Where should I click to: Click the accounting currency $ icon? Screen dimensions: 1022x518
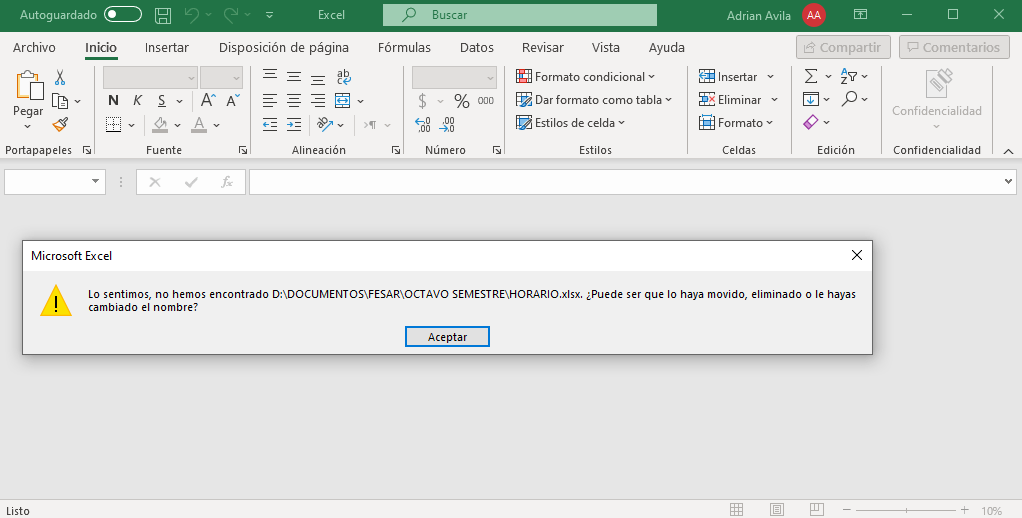click(422, 101)
